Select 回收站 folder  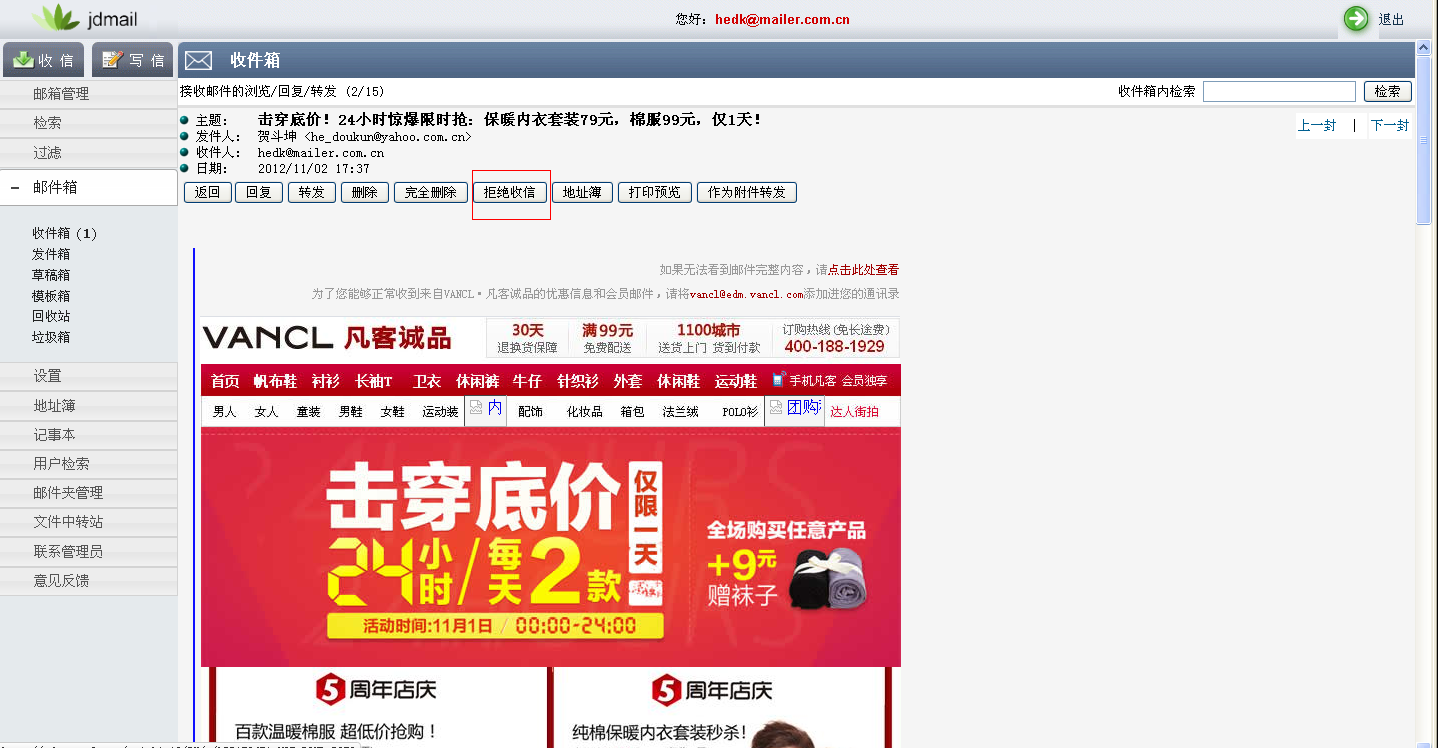(51, 316)
